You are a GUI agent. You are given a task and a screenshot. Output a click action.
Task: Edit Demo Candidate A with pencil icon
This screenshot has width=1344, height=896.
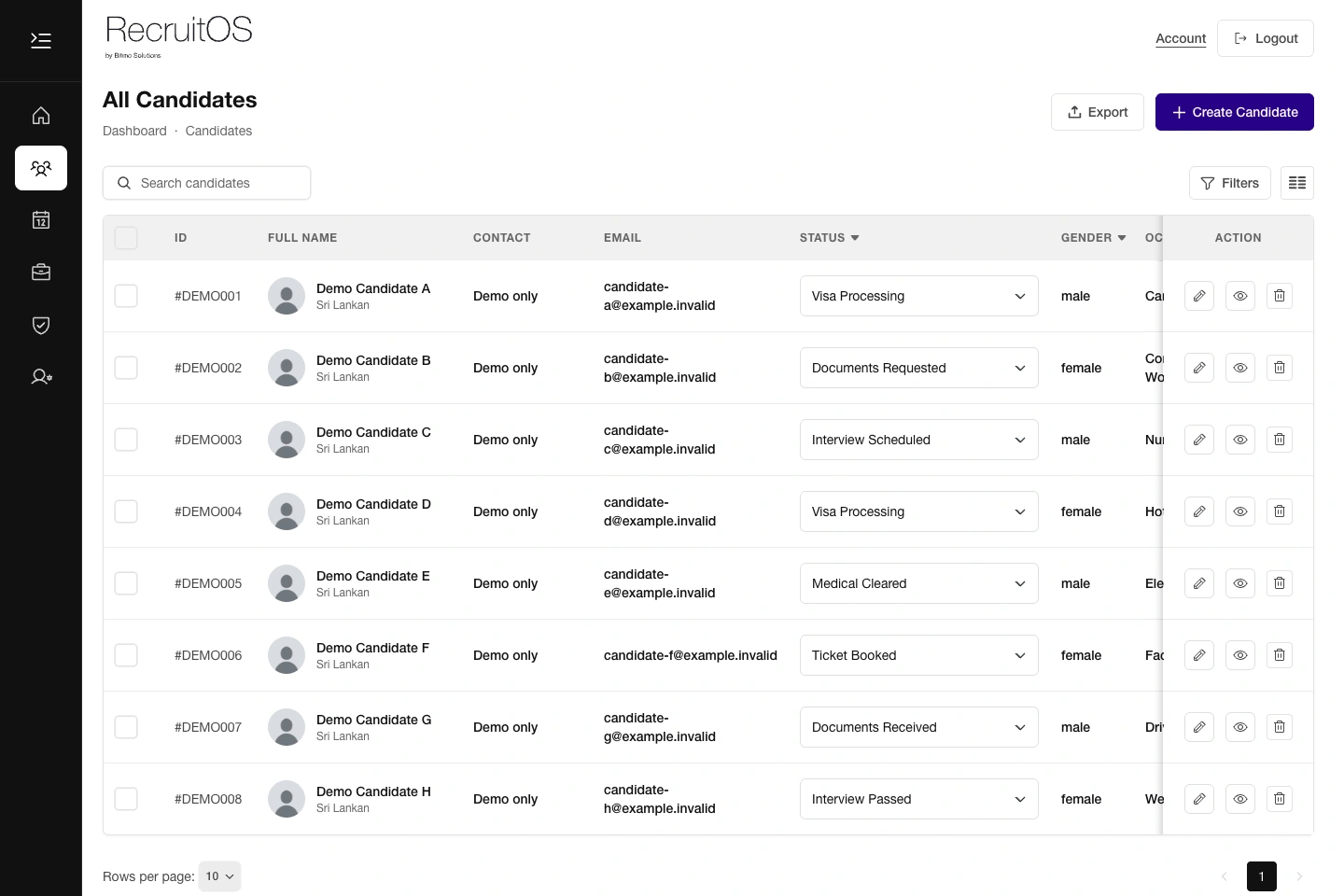pyautogui.click(x=1199, y=296)
